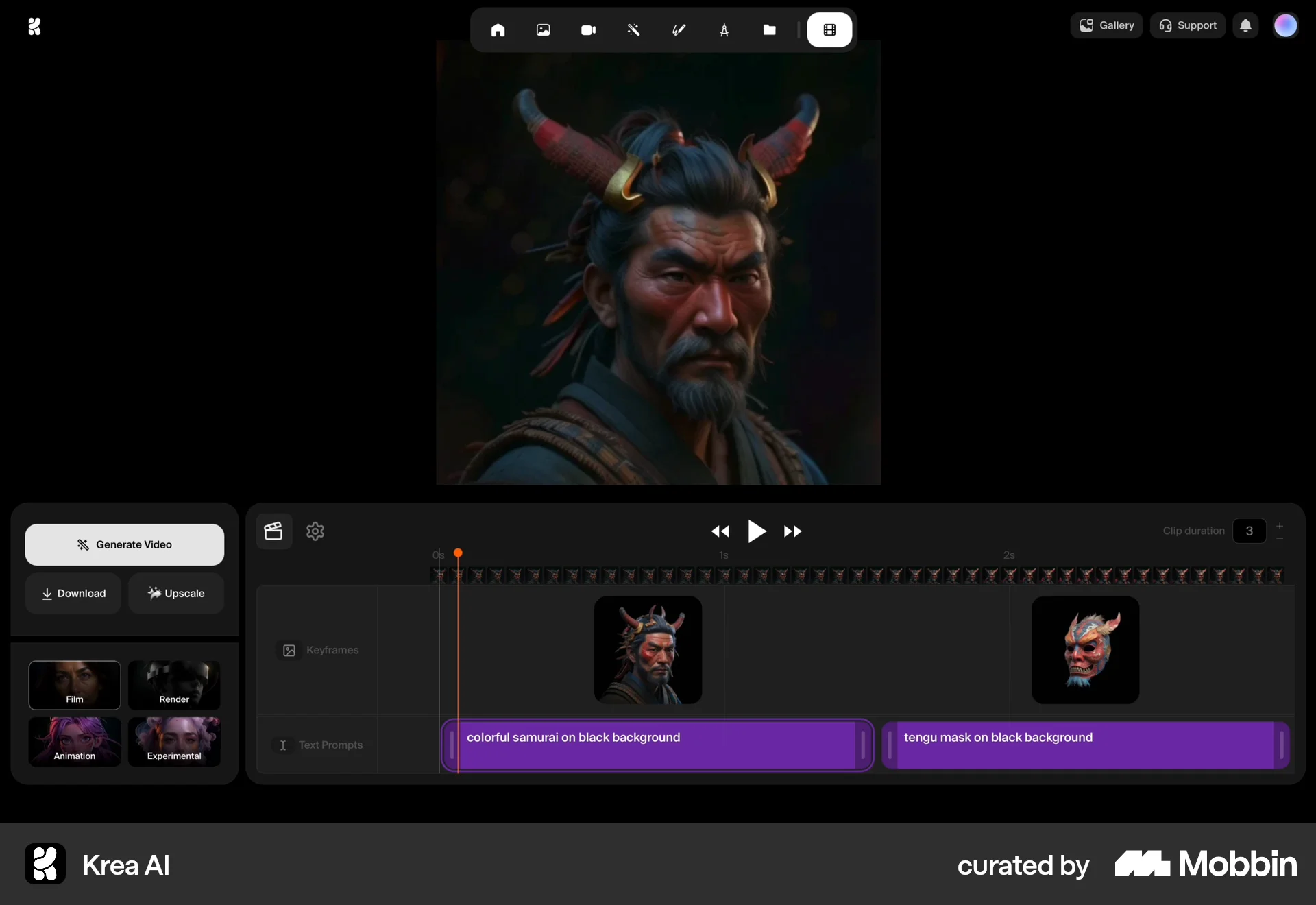This screenshot has width=1316, height=905.
Task: Toggle the Film style preset
Action: click(x=74, y=686)
